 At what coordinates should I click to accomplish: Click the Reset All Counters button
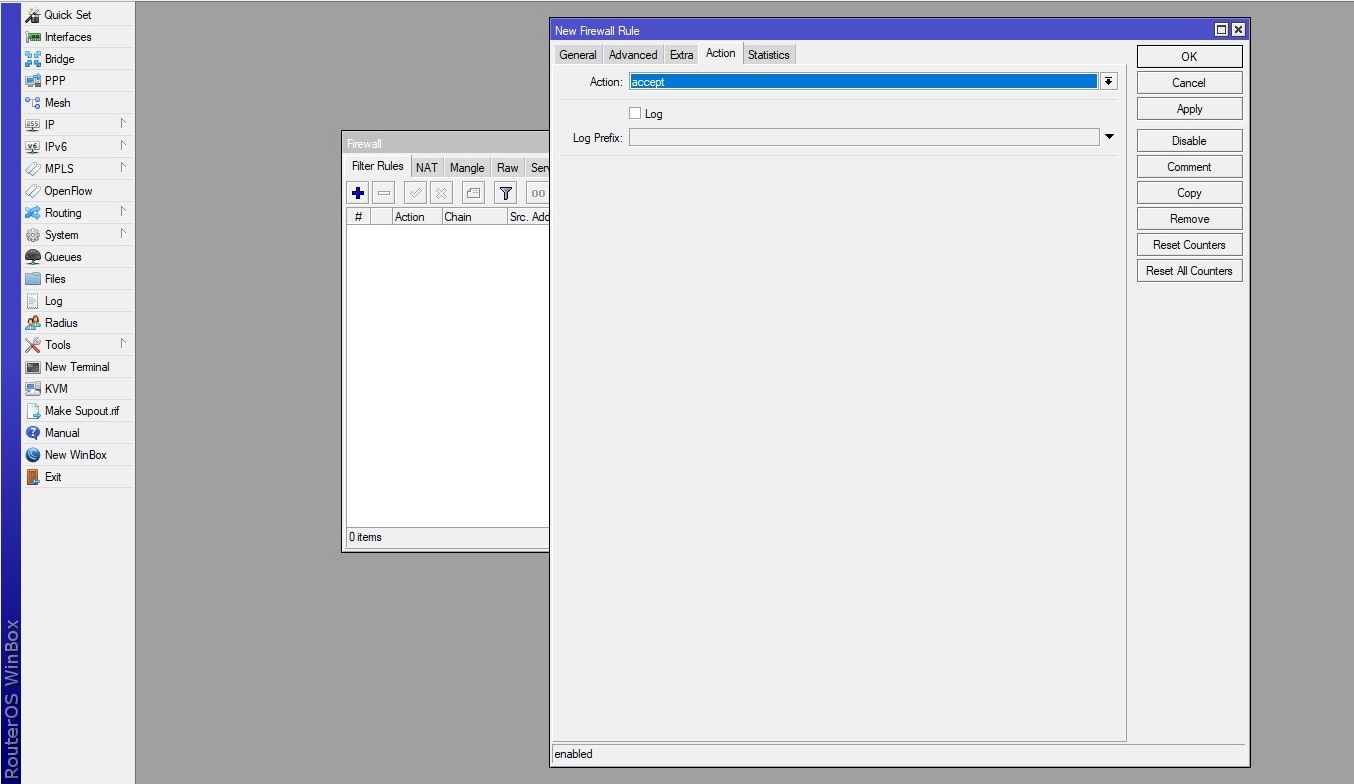pyautogui.click(x=1189, y=271)
